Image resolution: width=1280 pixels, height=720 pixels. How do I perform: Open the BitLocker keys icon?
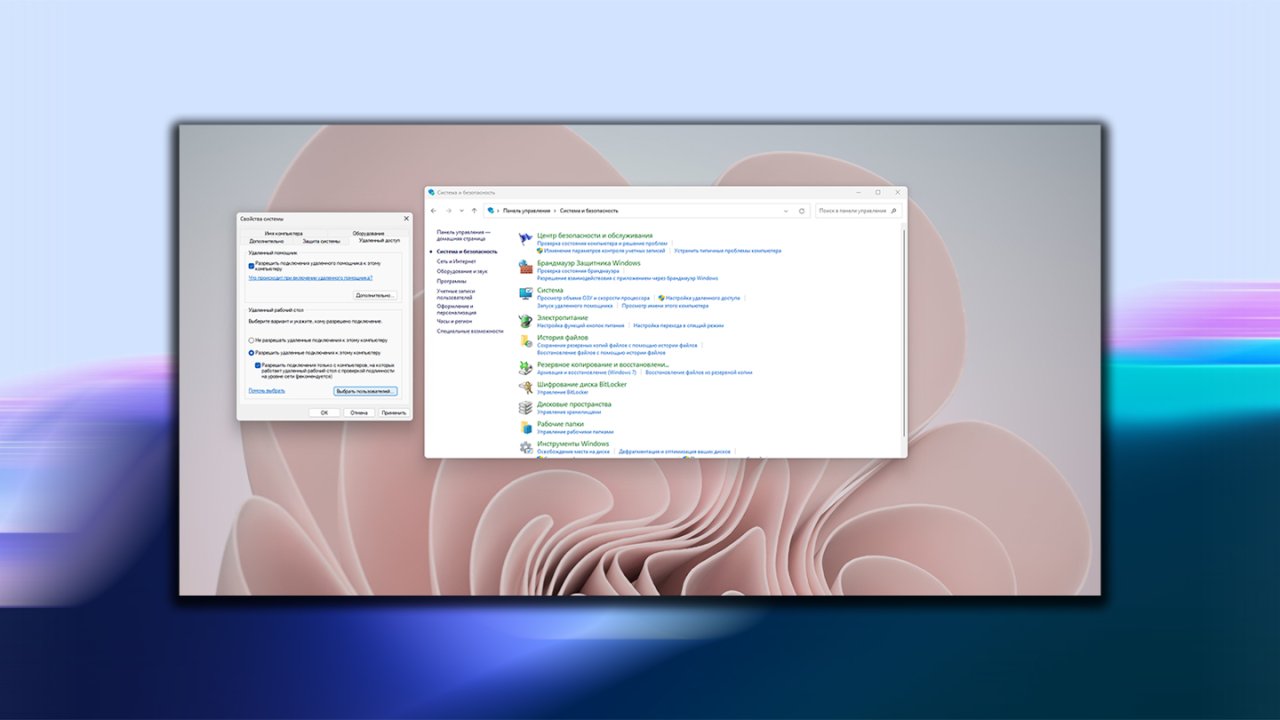pos(526,387)
